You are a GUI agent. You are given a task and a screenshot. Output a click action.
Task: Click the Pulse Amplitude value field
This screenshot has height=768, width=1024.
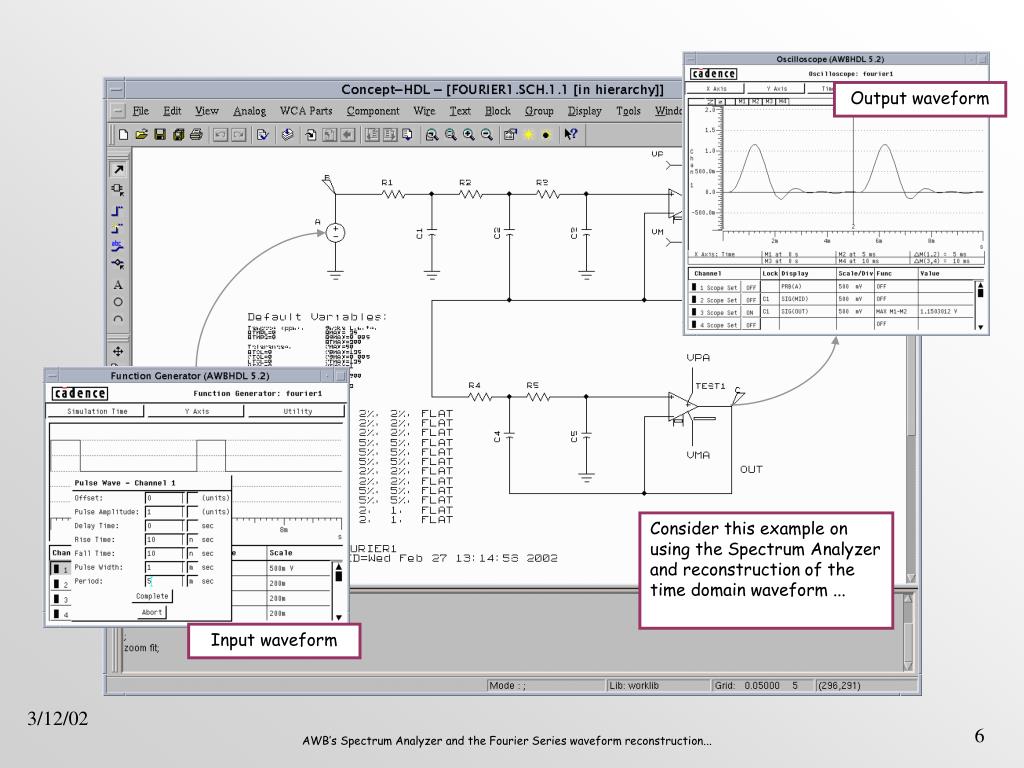pyautogui.click(x=164, y=512)
